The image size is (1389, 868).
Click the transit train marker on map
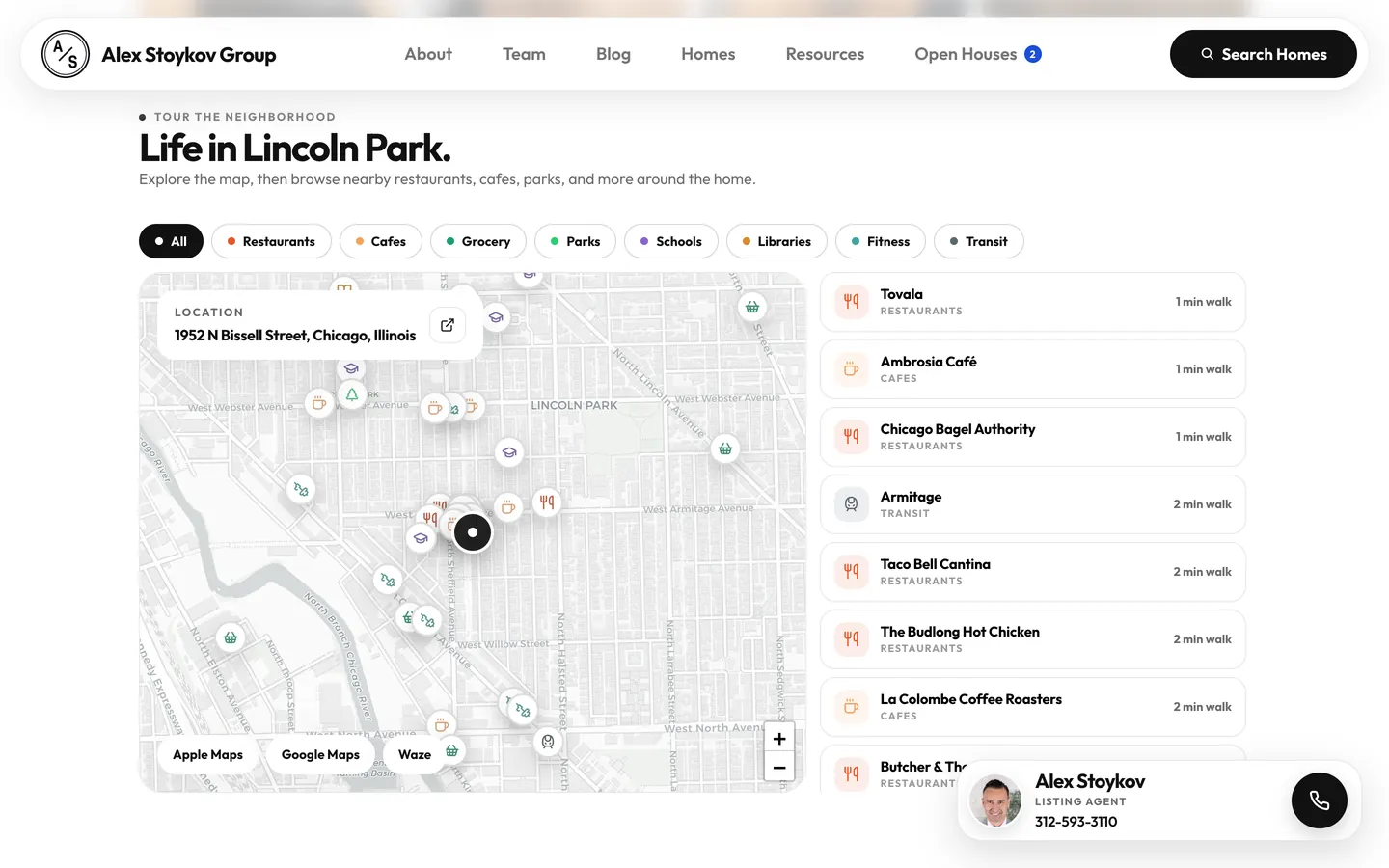(548, 742)
